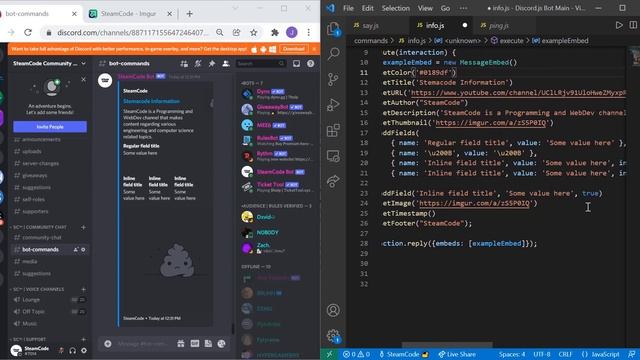640x360 pixels.
Task: Open VS Code Search magnifier icon
Action: [333, 53]
